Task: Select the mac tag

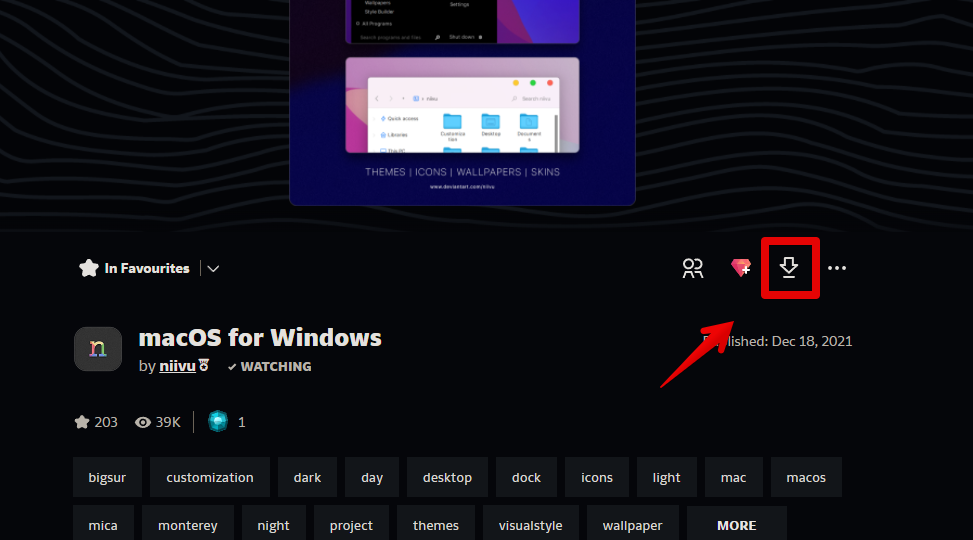Action: point(733,477)
